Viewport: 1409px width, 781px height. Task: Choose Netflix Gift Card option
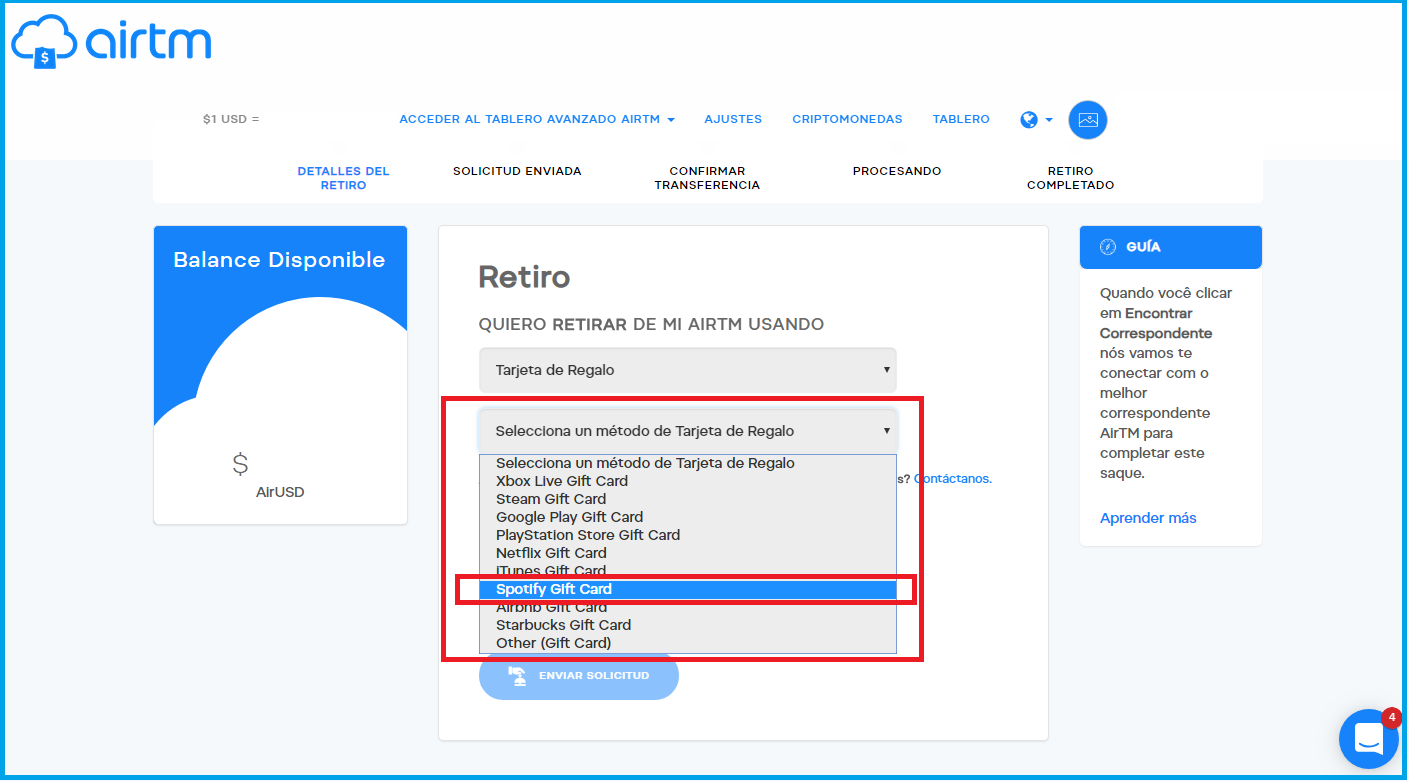pyautogui.click(x=688, y=553)
